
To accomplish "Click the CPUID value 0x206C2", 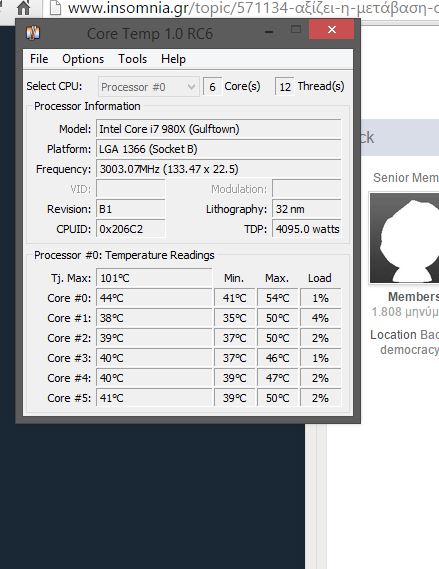I will pyautogui.click(x=131, y=229).
